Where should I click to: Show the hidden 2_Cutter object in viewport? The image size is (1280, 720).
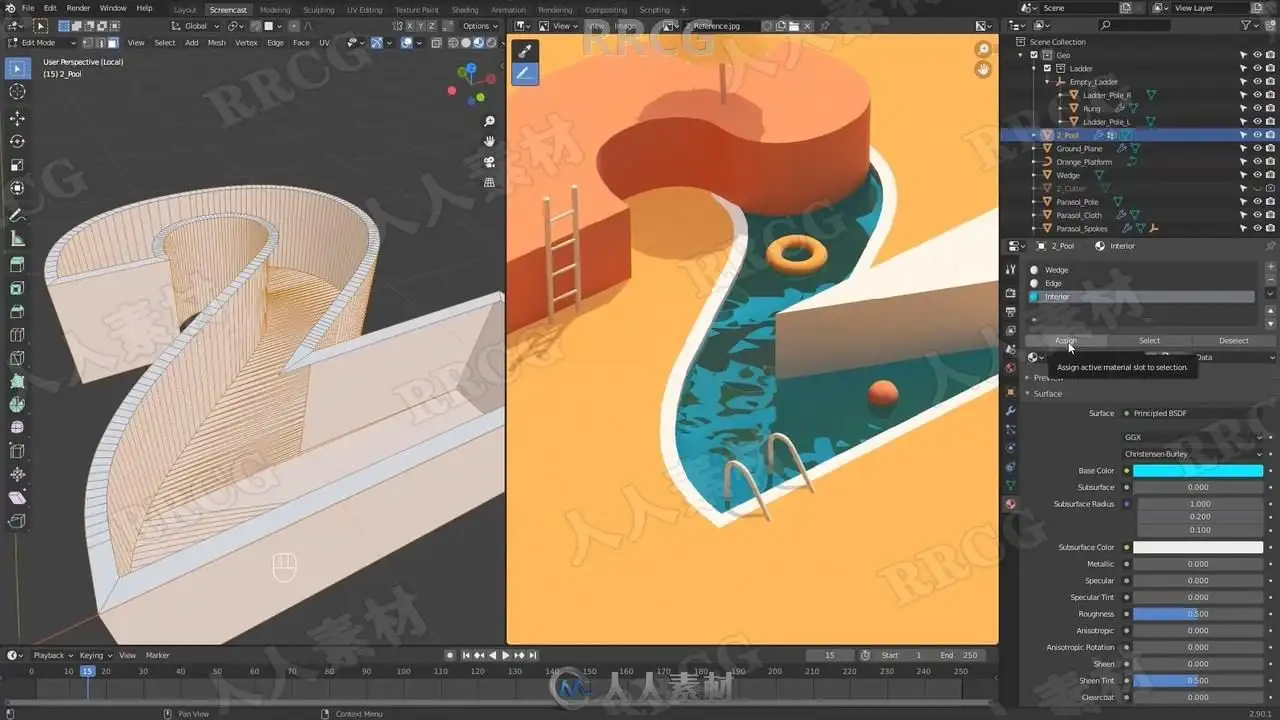[x=1257, y=188]
